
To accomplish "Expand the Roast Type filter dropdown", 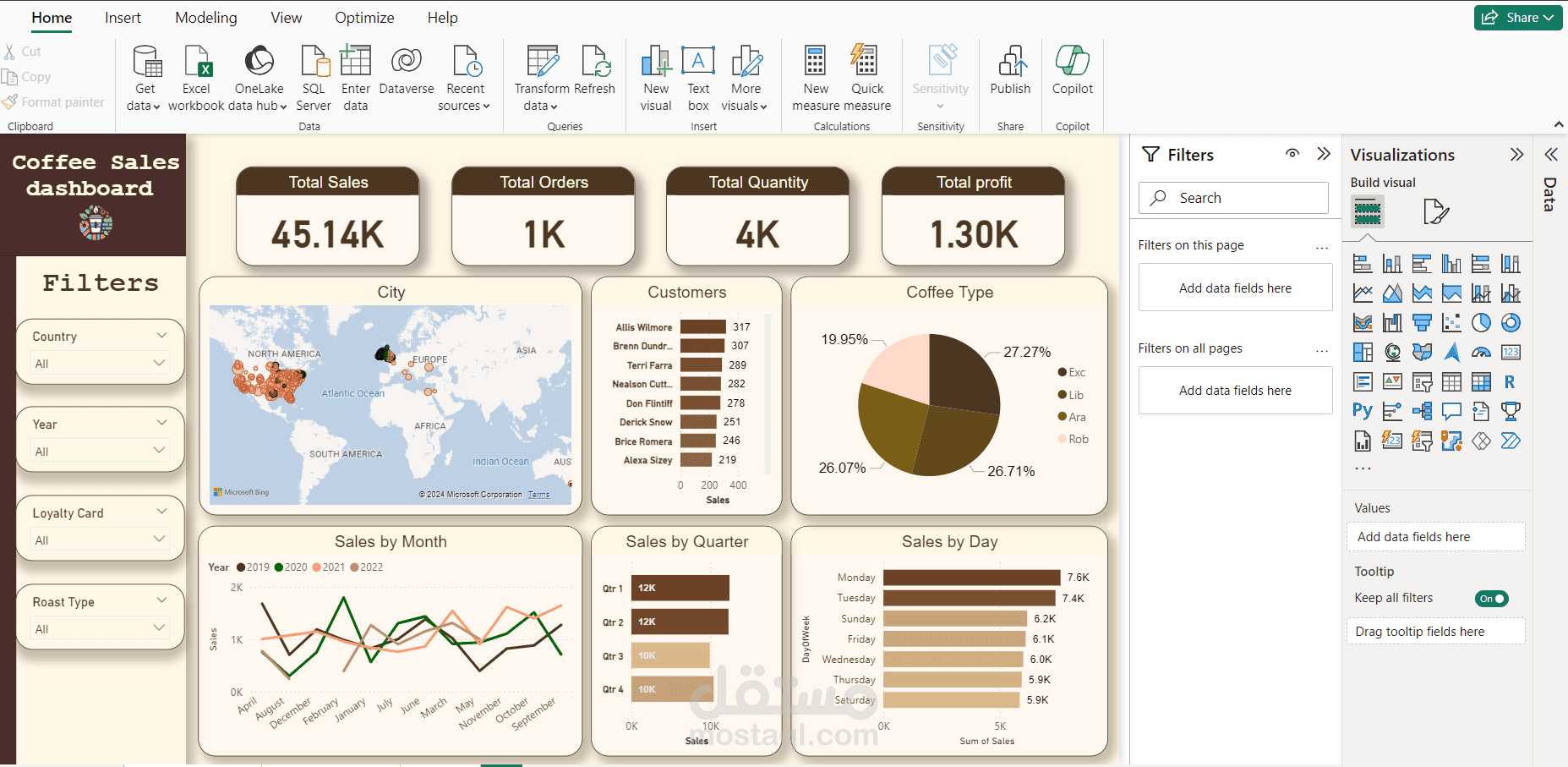I will point(161,627).
